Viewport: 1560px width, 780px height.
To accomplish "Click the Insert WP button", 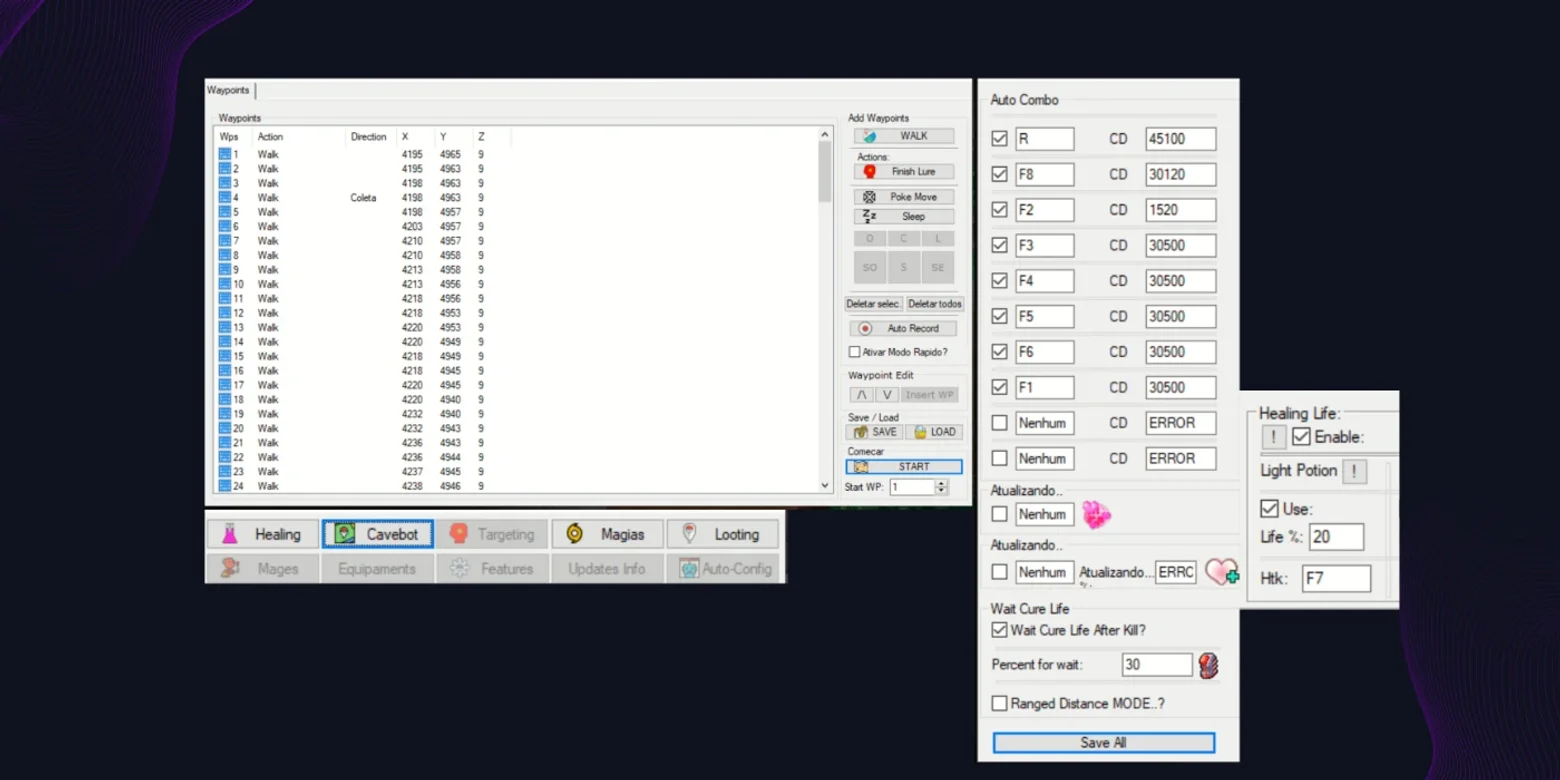I will point(930,395).
